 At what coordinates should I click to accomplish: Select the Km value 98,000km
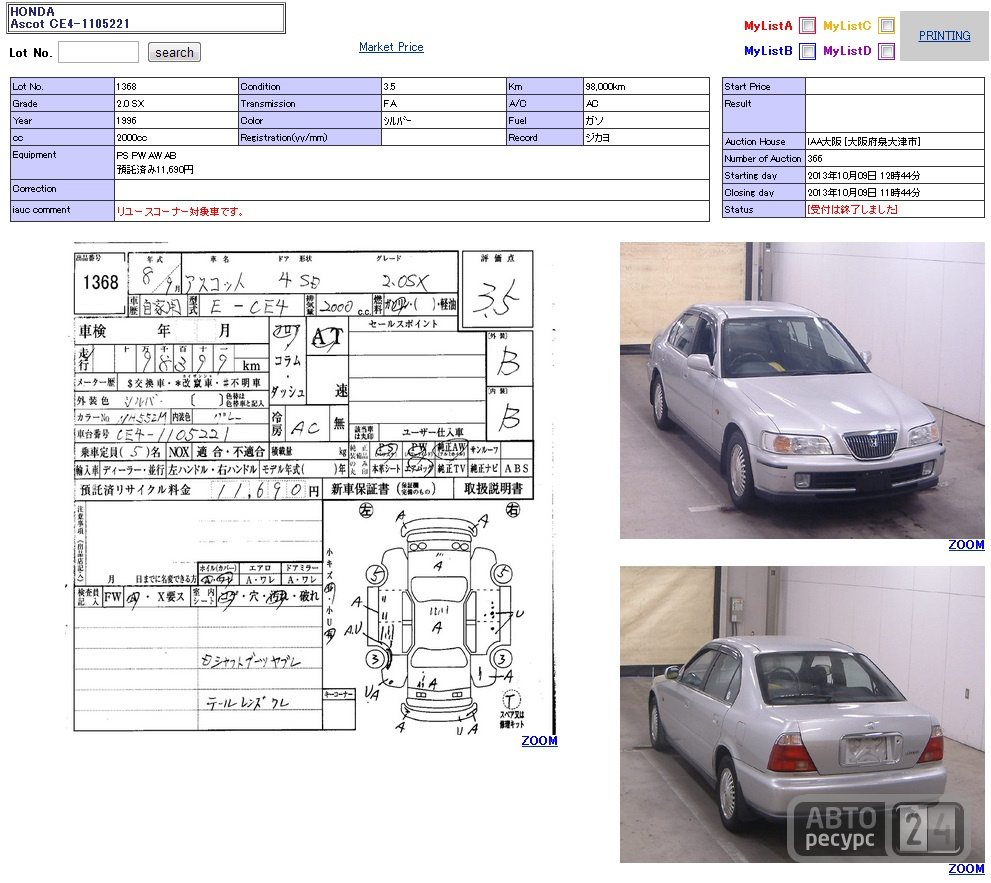point(605,87)
